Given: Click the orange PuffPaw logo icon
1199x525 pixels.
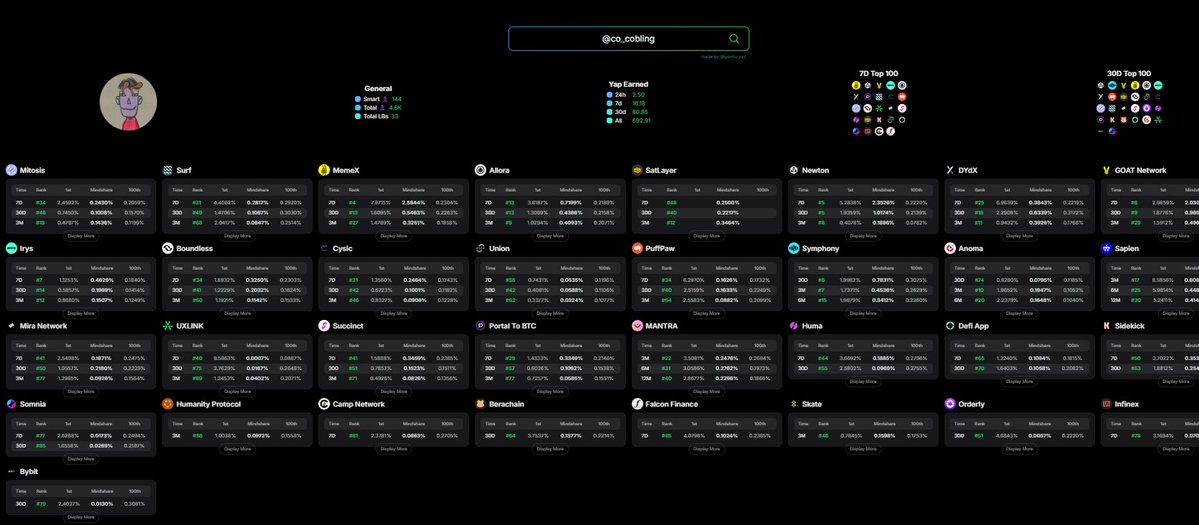Looking at the screenshot, I should (x=637, y=248).
